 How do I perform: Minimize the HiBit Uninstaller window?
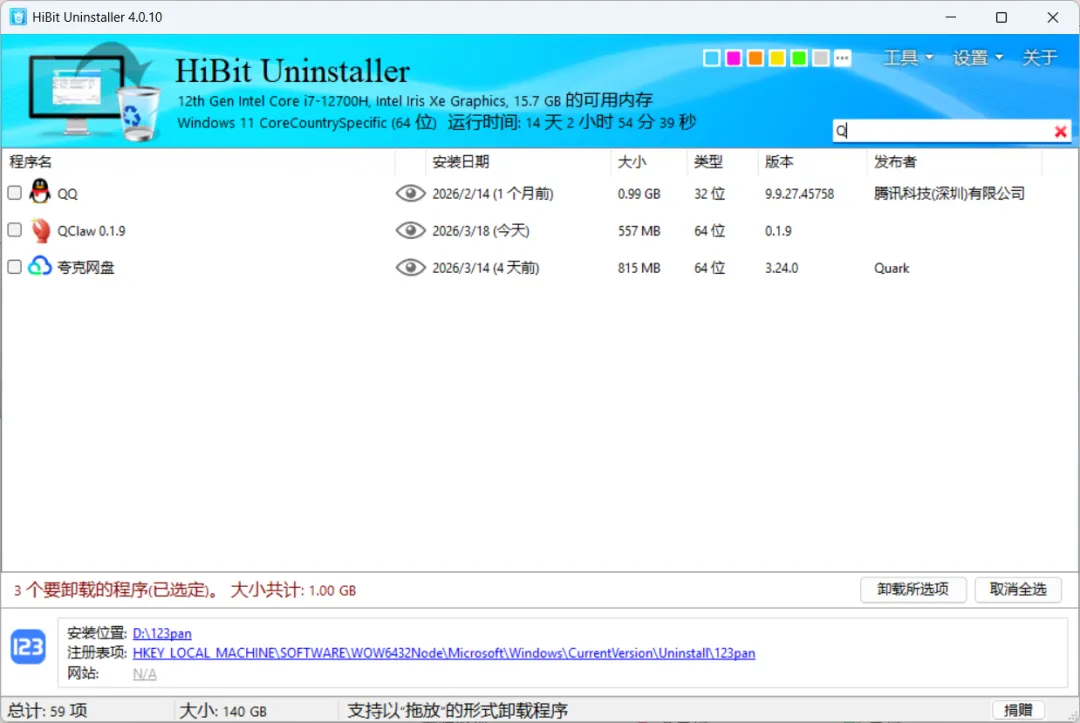951,17
